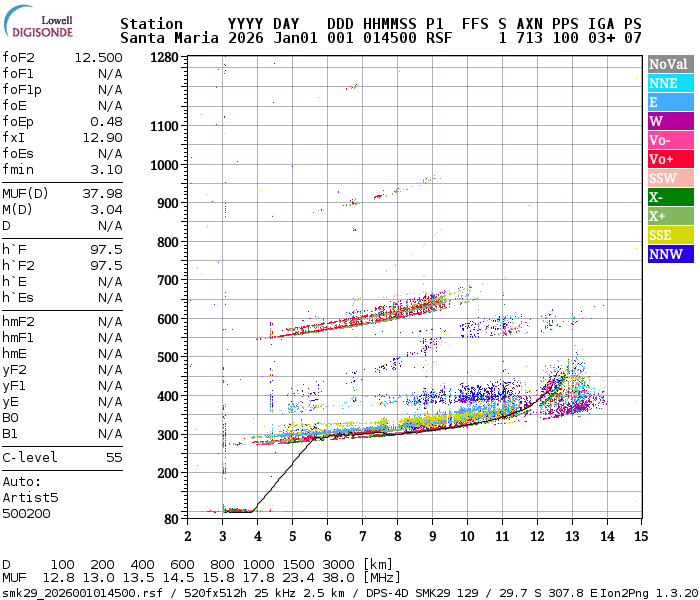Click the MUF 12.8 table value
The height and width of the screenshot is (600, 700).
click(x=58, y=578)
